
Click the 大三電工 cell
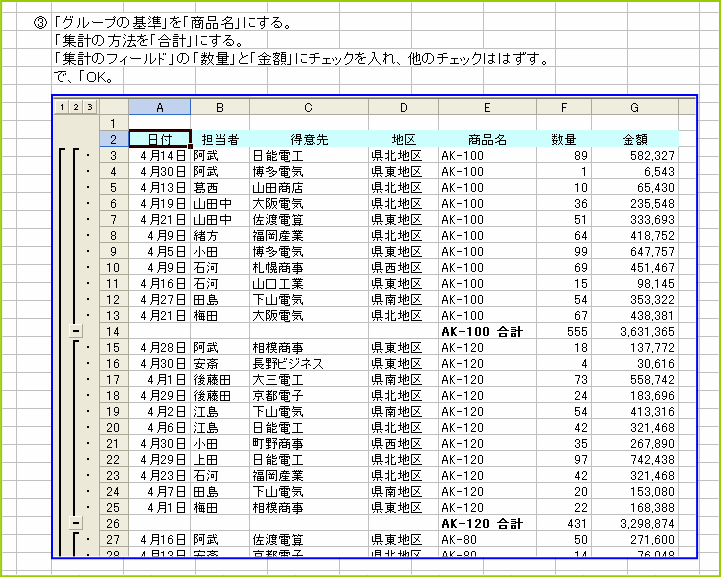(309, 379)
